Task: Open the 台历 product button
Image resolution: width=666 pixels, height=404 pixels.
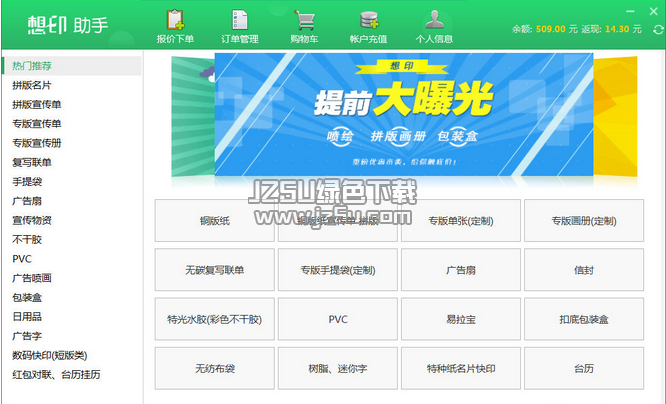Action: coord(584,368)
